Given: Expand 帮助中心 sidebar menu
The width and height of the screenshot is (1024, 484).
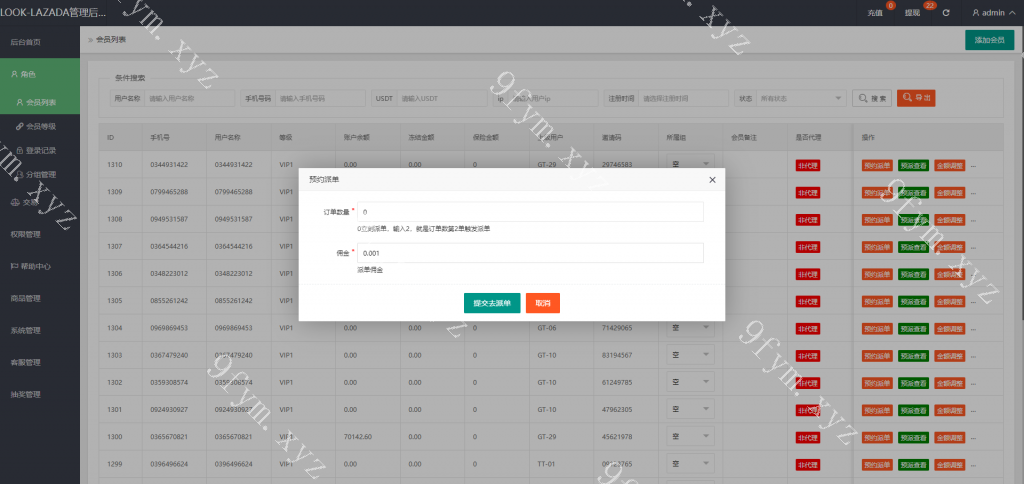Looking at the screenshot, I should click(40, 266).
